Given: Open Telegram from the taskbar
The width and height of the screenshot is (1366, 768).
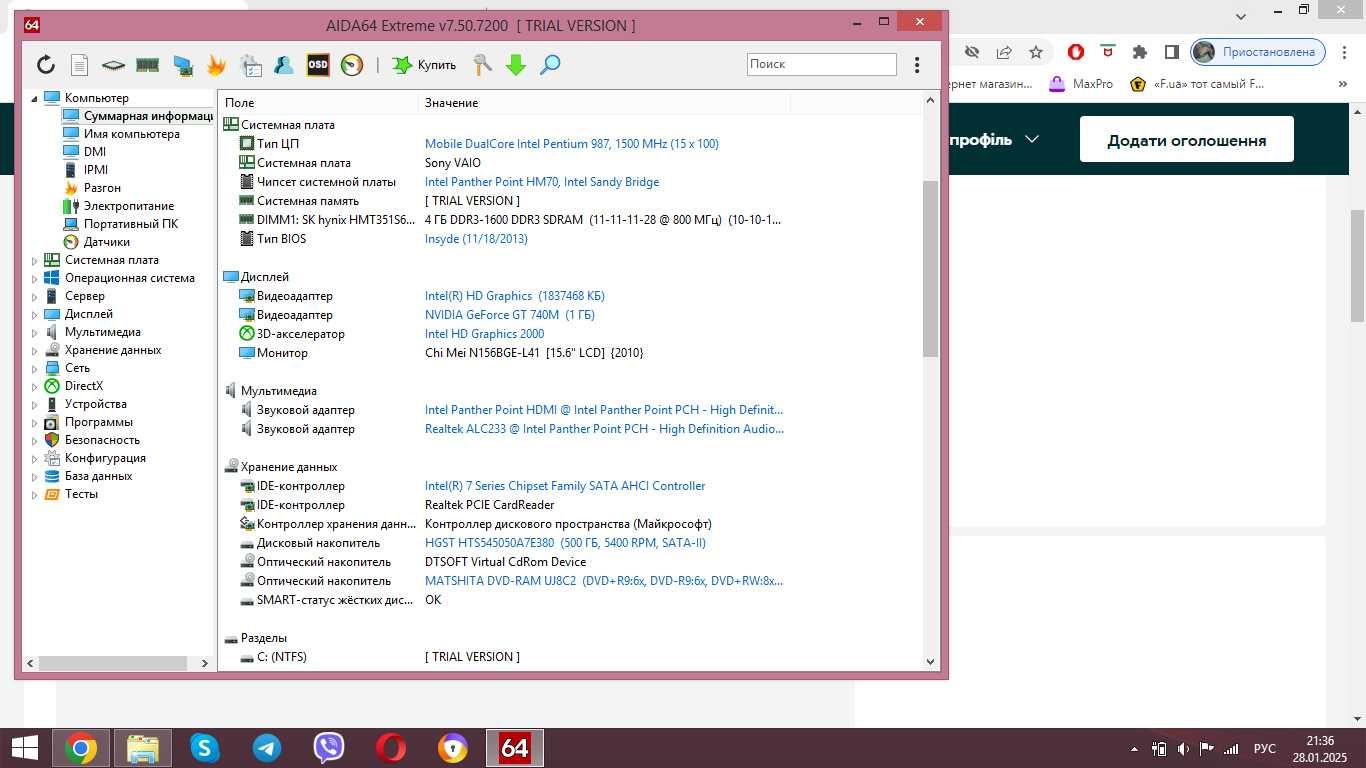Looking at the screenshot, I should click(266, 748).
